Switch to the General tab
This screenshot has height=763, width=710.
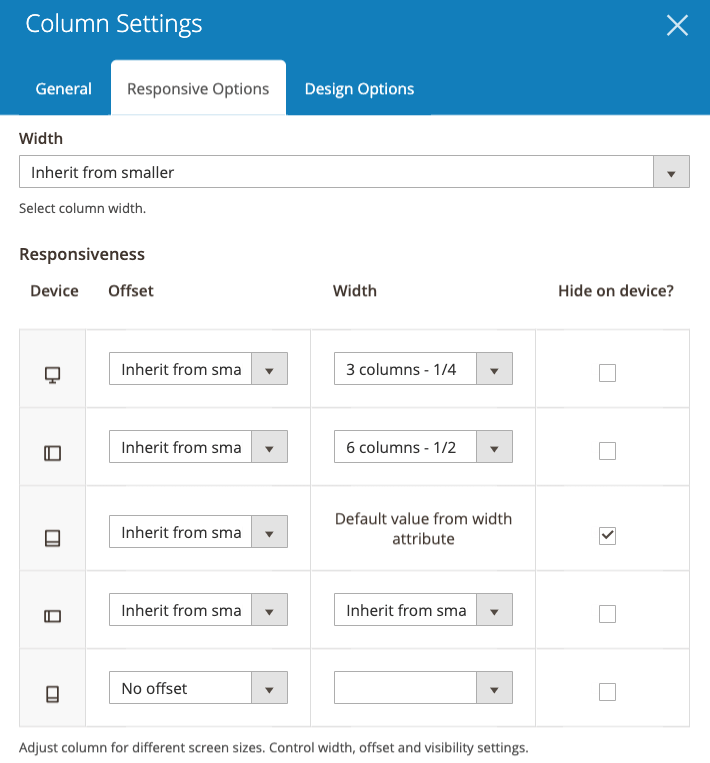pyautogui.click(x=64, y=89)
